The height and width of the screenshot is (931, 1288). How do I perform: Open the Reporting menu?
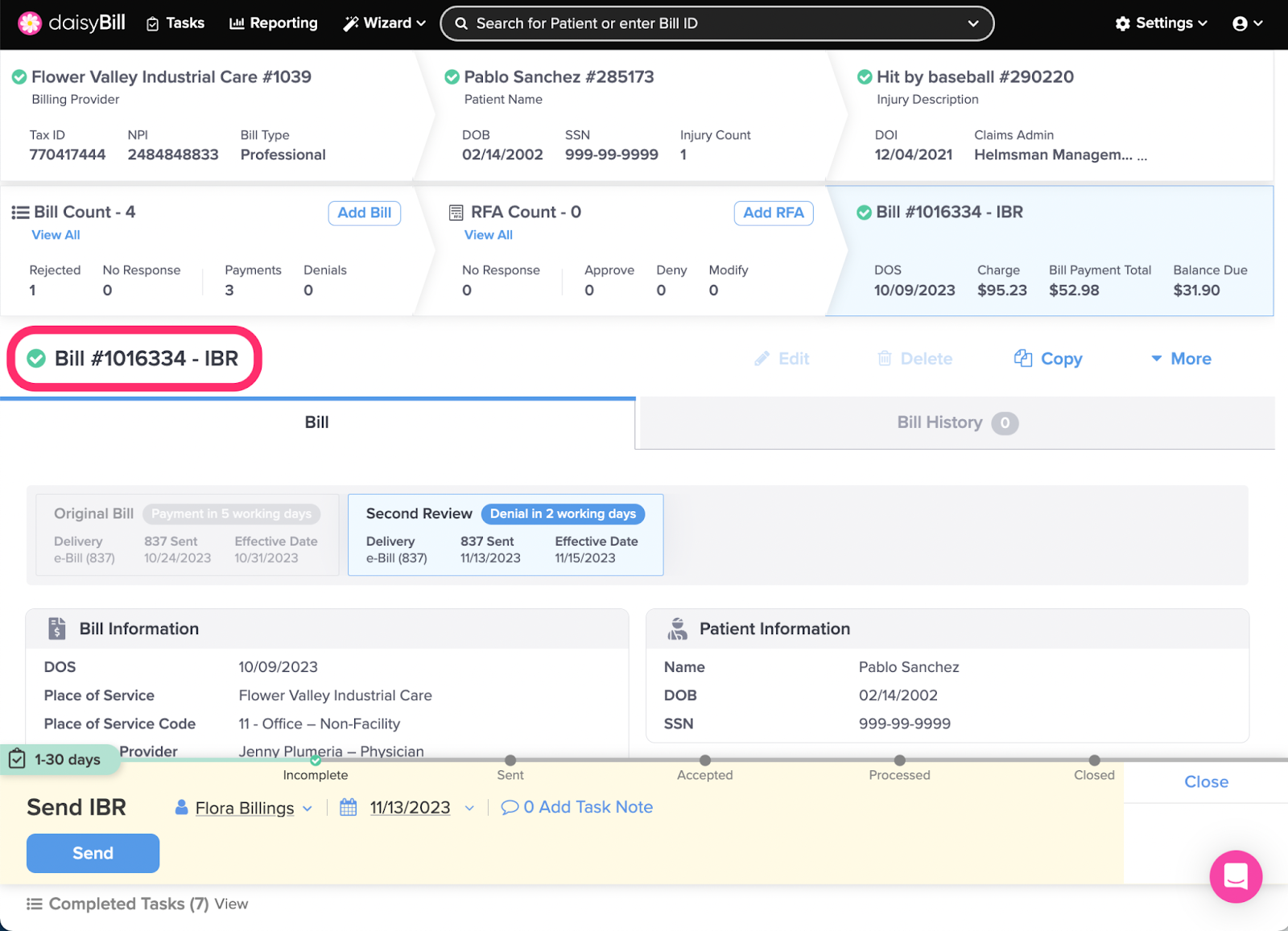tap(274, 23)
